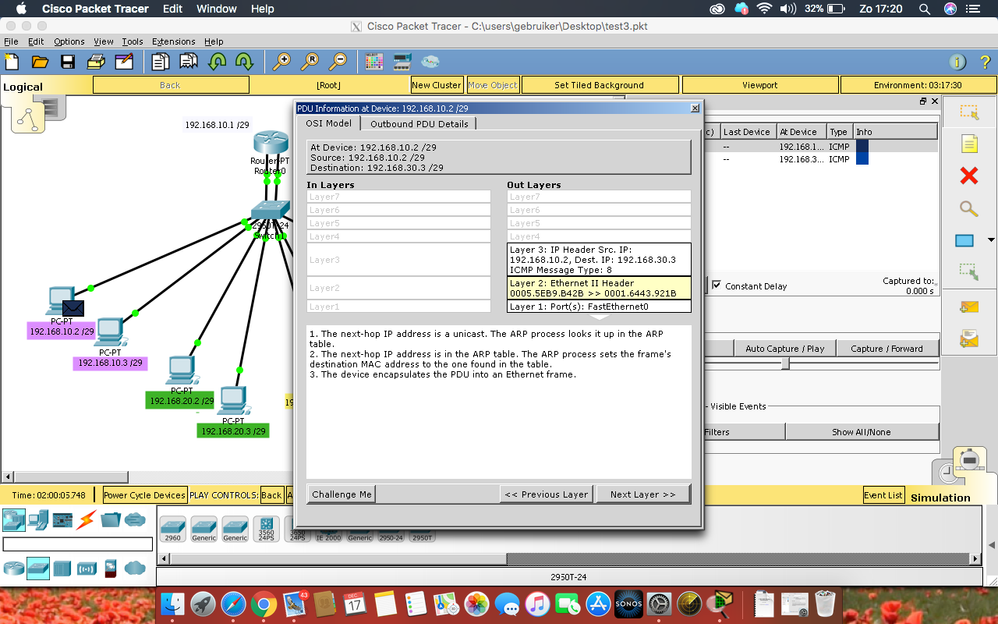Viewport: 998px width, 624px height.
Task: Pick the 3560 24PS switch device
Action: 266,528
